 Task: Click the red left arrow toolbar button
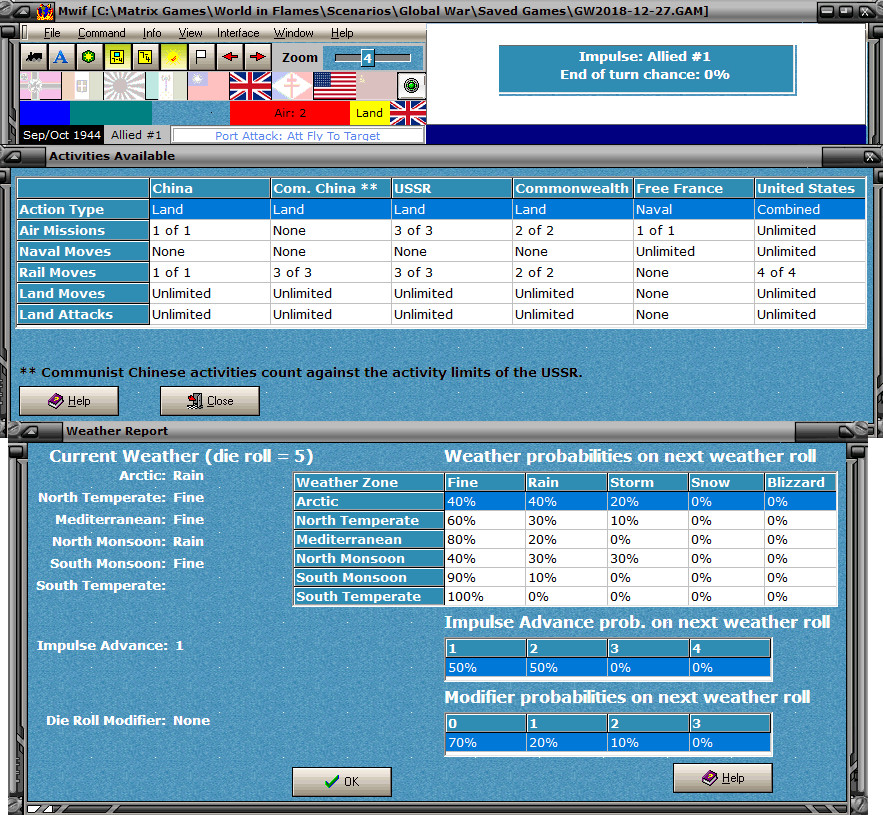(230, 57)
